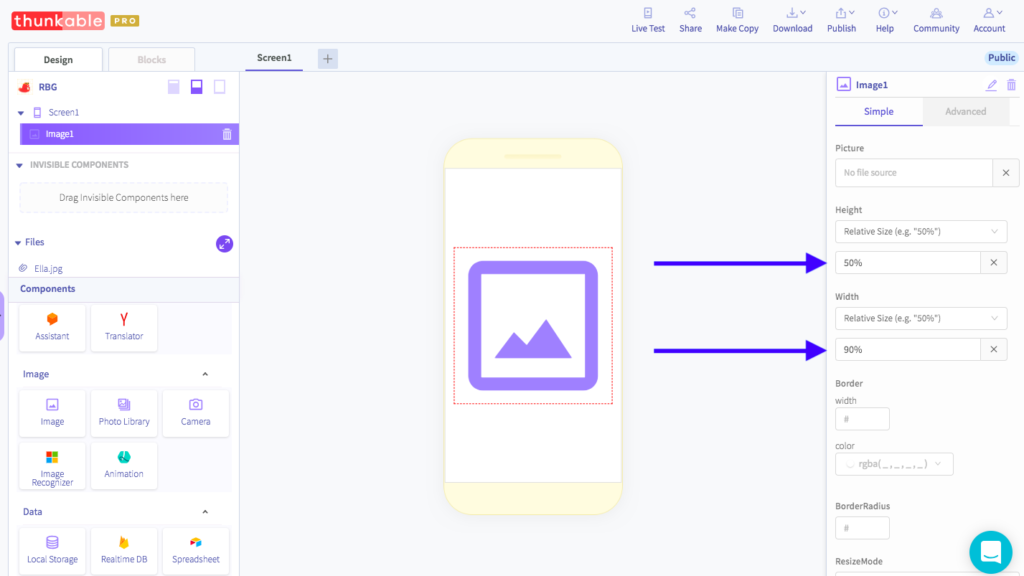The height and width of the screenshot is (576, 1024).
Task: Open the Help menu
Action: tap(885, 20)
